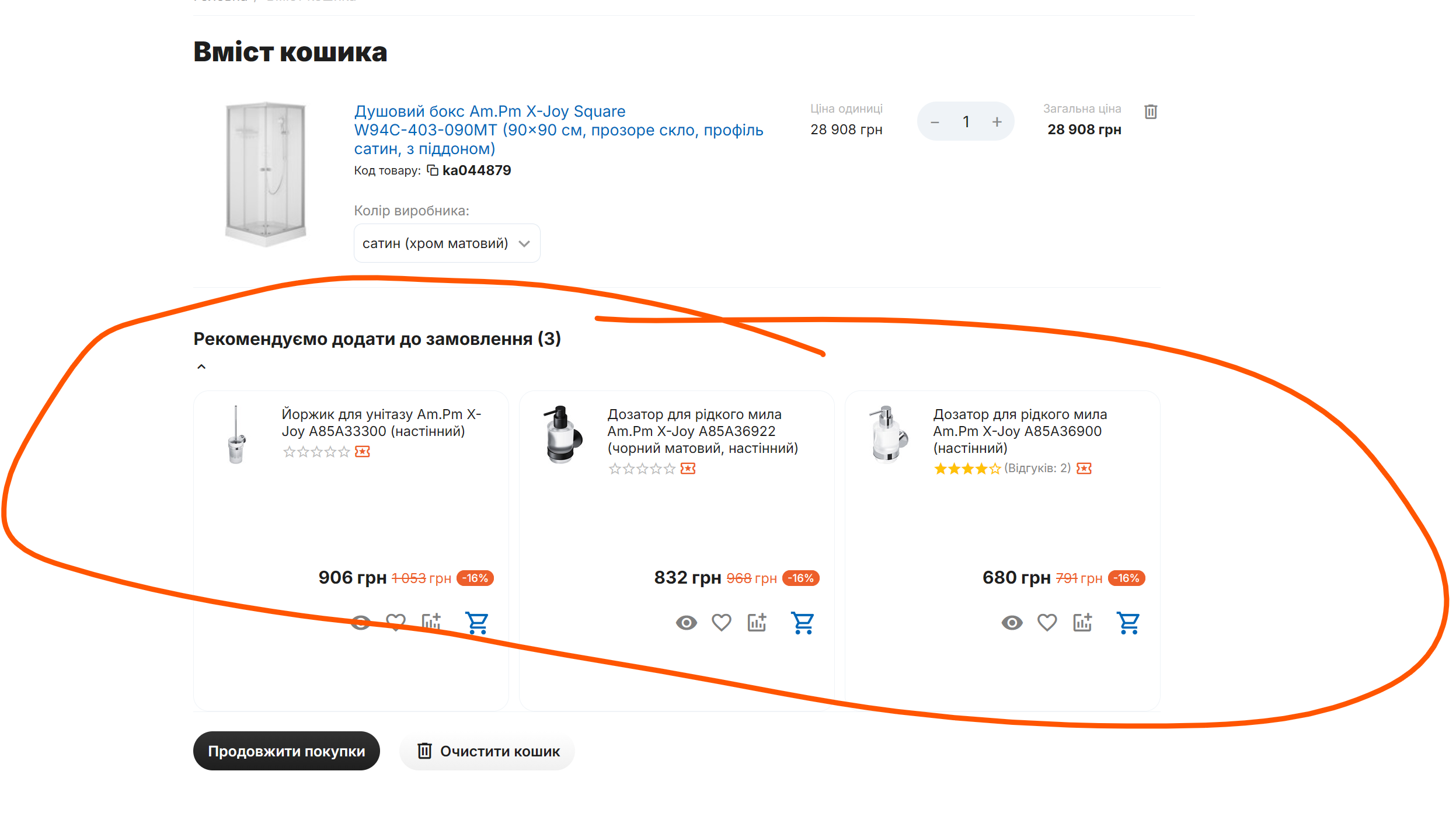
Task: Click the shower box product thumbnail
Action: 266,173
